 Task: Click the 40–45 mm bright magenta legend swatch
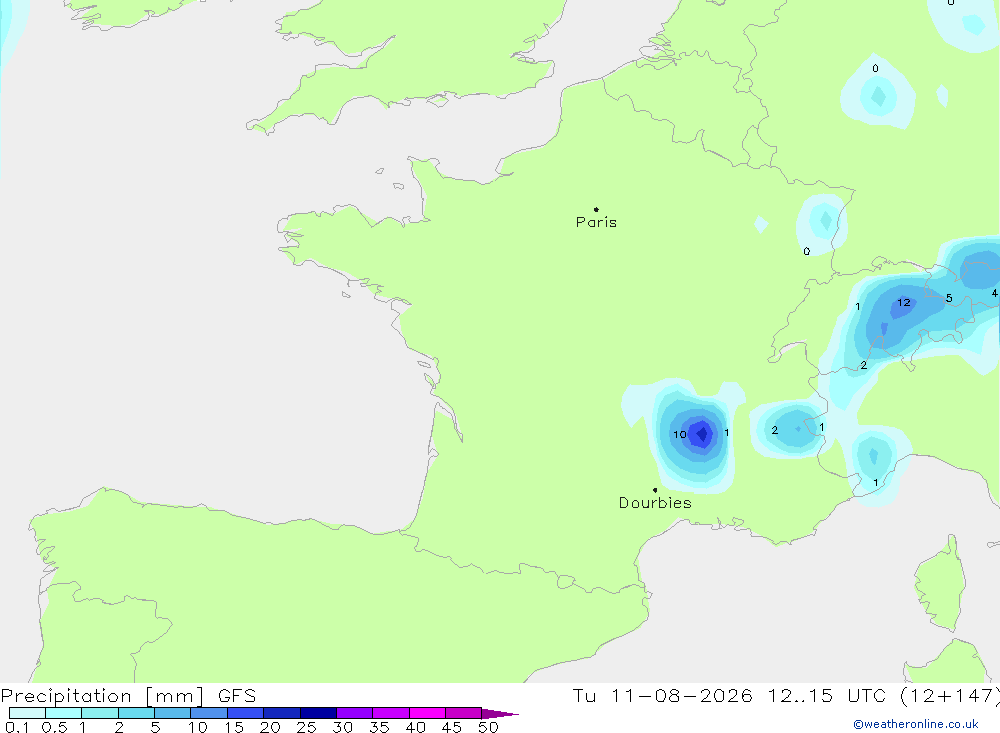pos(427,713)
